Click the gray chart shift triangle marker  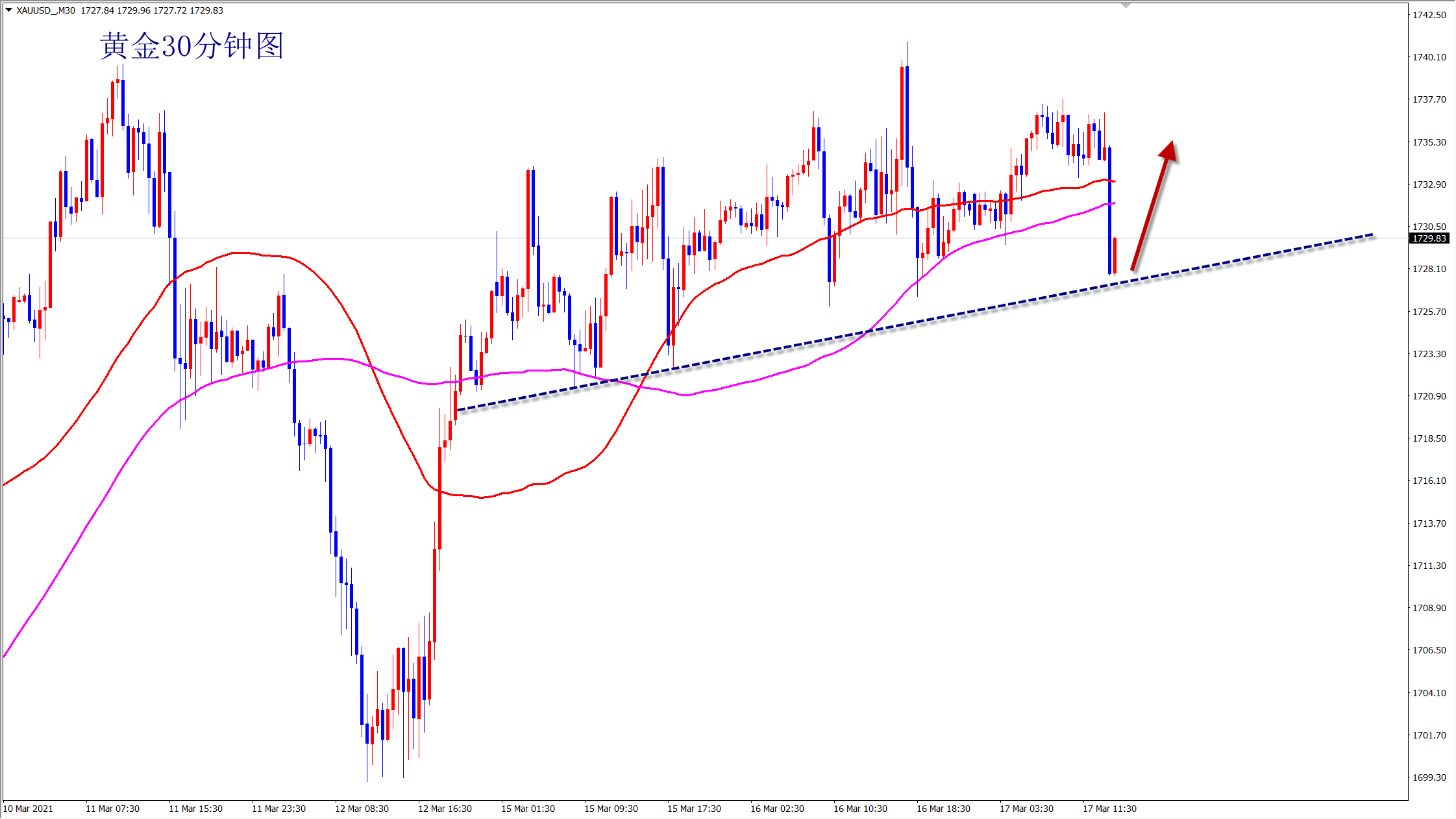tap(1126, 5)
